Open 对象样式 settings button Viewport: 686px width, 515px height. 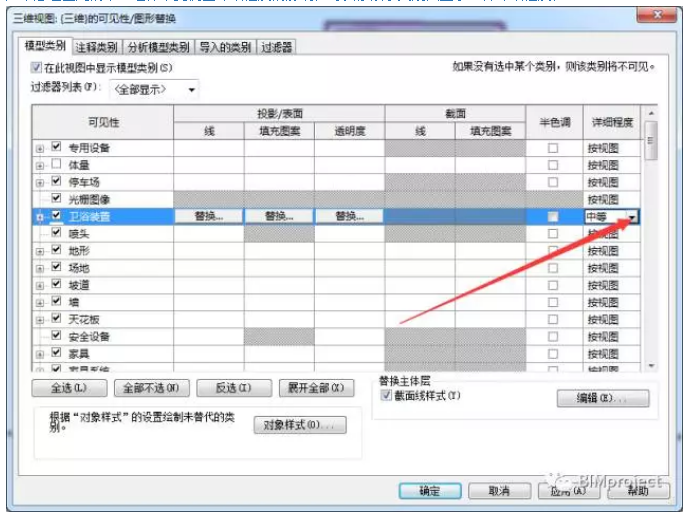pyautogui.click(x=299, y=425)
